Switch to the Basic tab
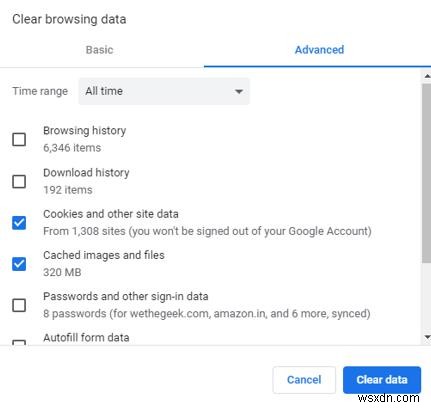The height and width of the screenshot is (408, 431). tap(99, 50)
